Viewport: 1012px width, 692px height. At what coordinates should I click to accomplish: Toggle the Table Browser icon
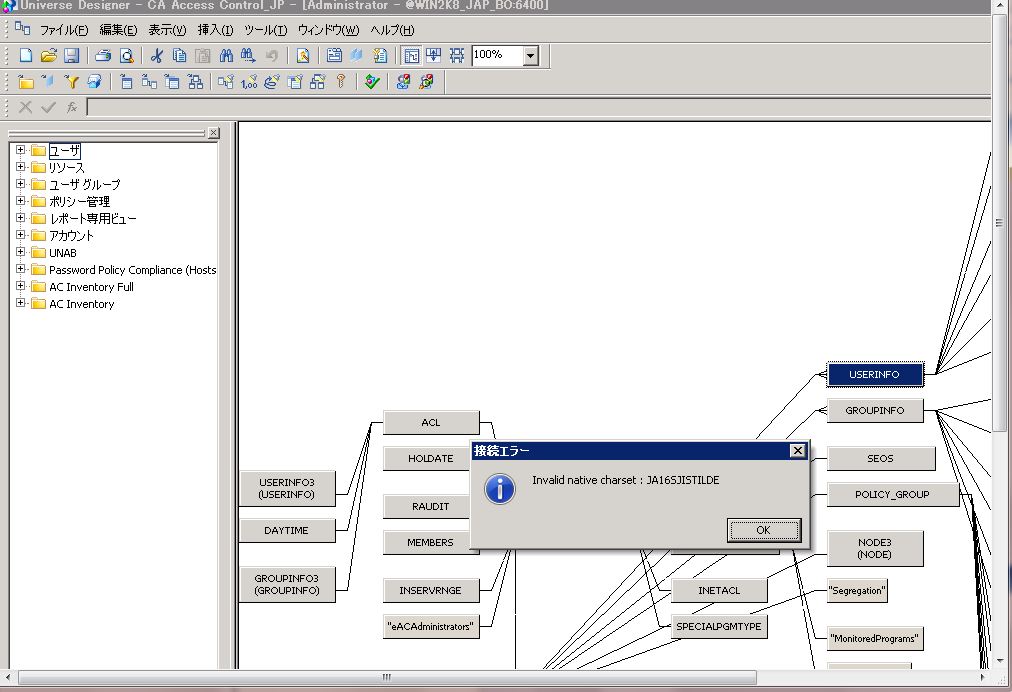coord(434,56)
